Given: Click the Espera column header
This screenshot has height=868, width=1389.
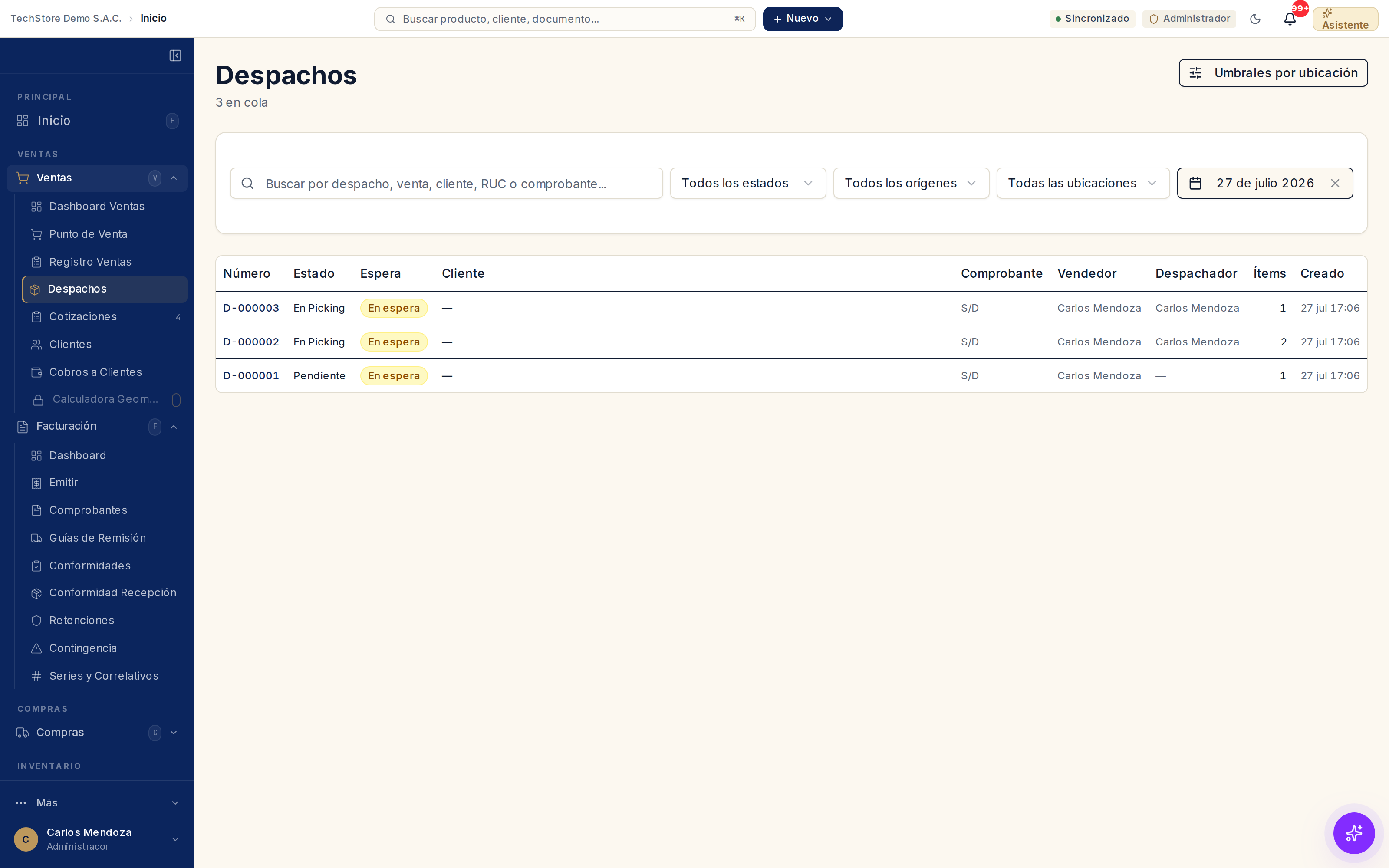Looking at the screenshot, I should [381, 273].
